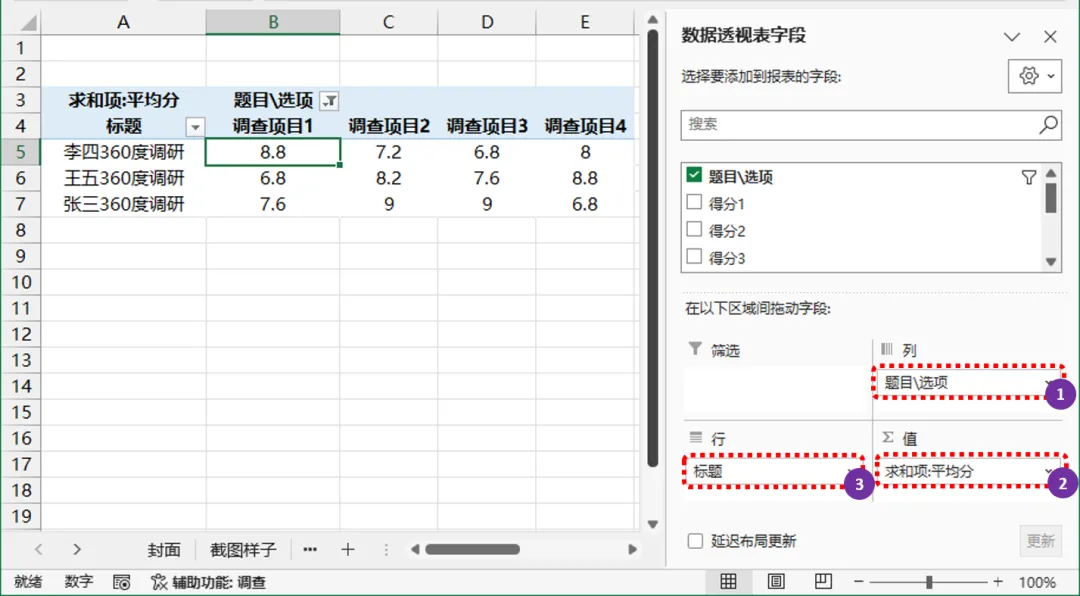Switch to the 封面 sheet tab
The width and height of the screenshot is (1080, 596).
click(164, 550)
